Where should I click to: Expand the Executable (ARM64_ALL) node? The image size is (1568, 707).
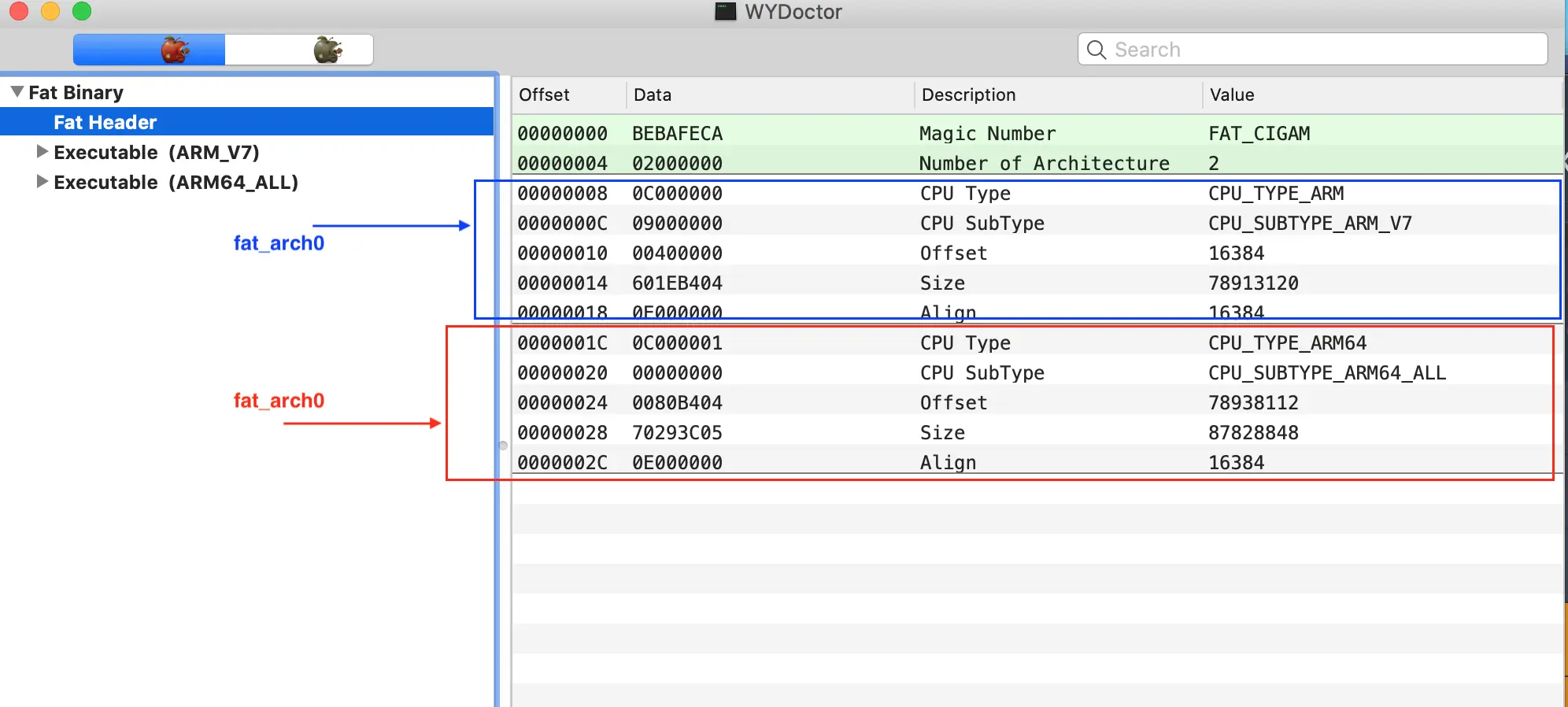[x=43, y=181]
